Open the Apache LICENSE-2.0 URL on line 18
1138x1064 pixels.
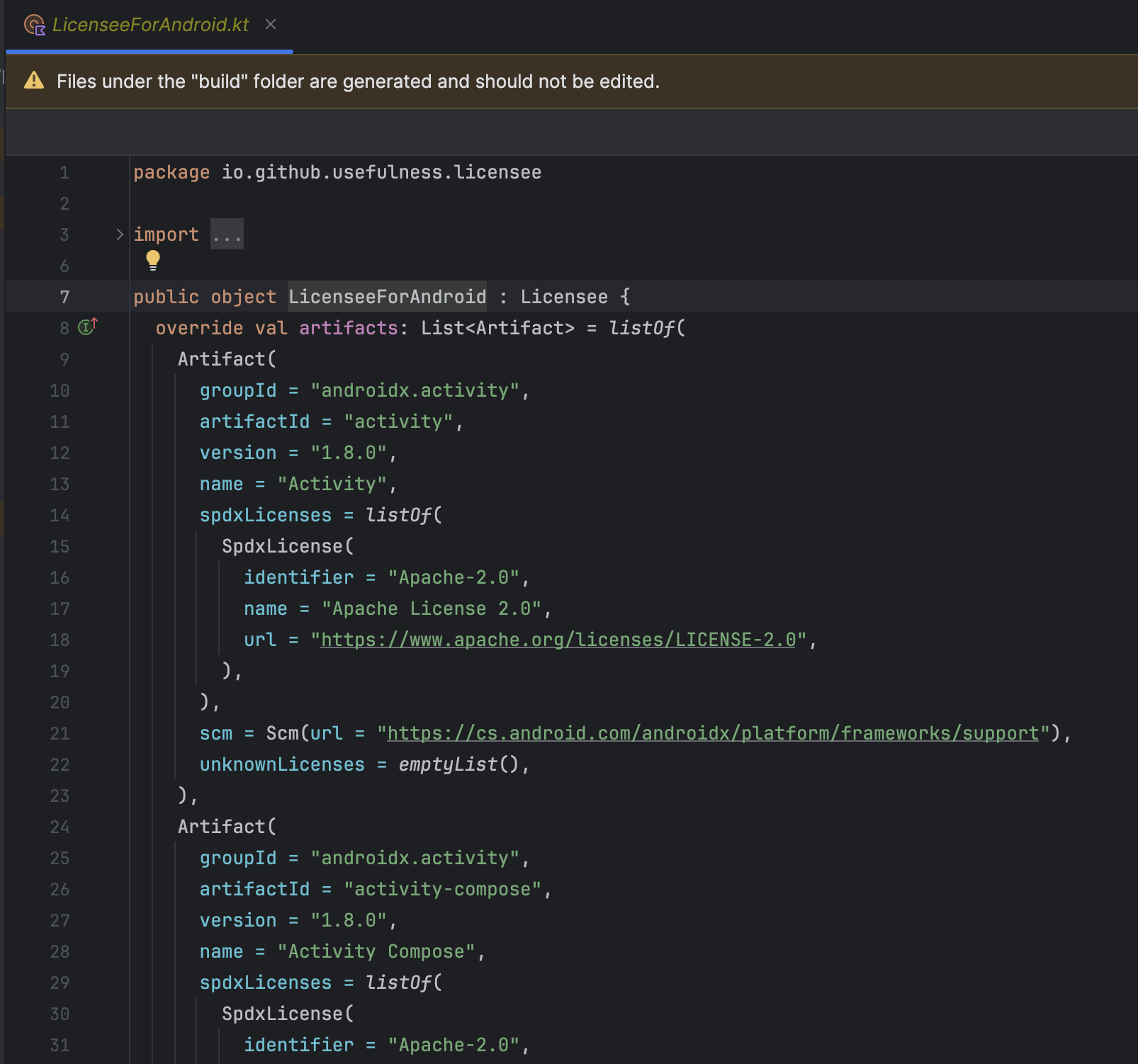click(x=558, y=640)
